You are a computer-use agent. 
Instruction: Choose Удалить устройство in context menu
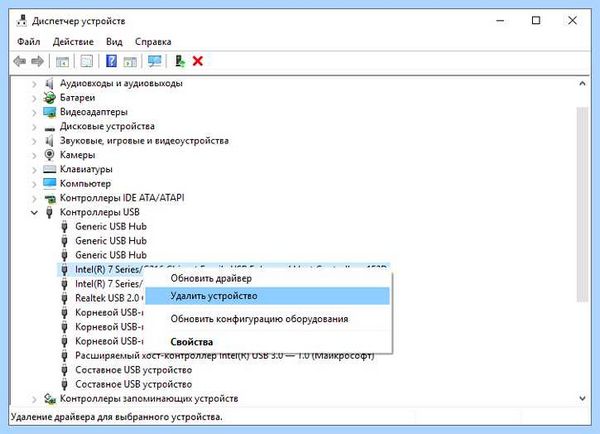coord(267,296)
